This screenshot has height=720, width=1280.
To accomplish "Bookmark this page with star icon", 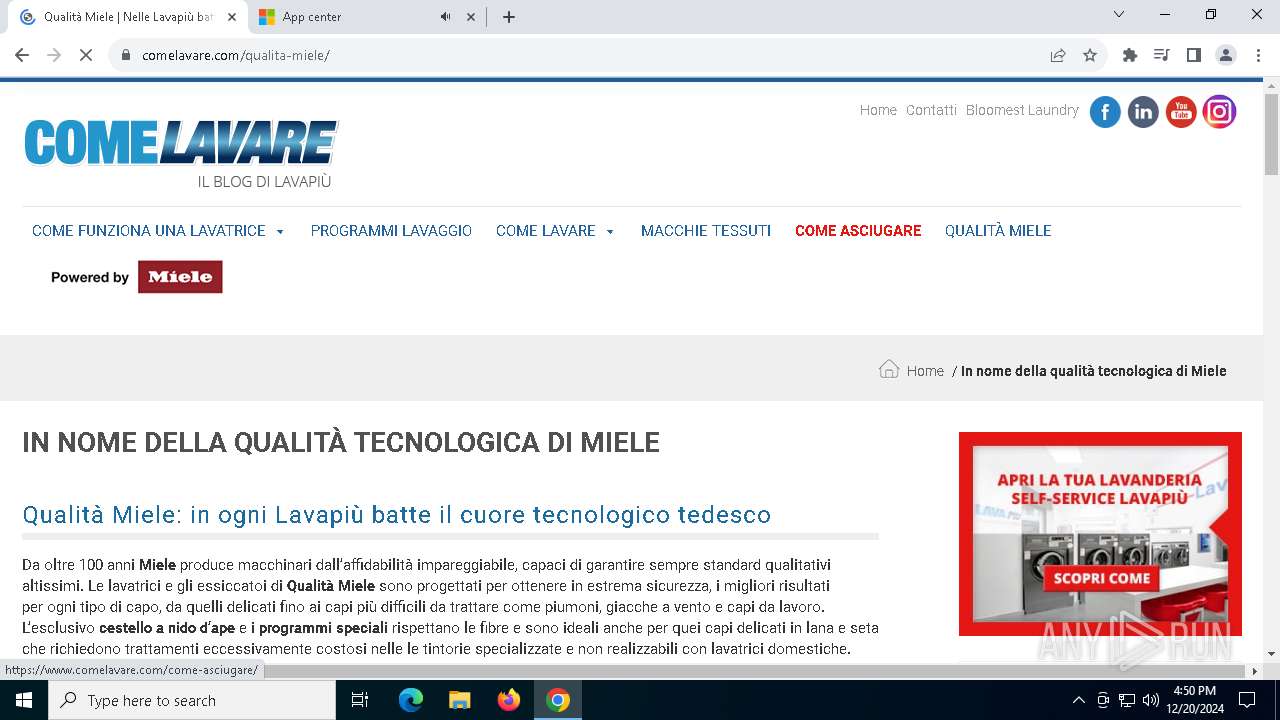I will tap(1090, 55).
